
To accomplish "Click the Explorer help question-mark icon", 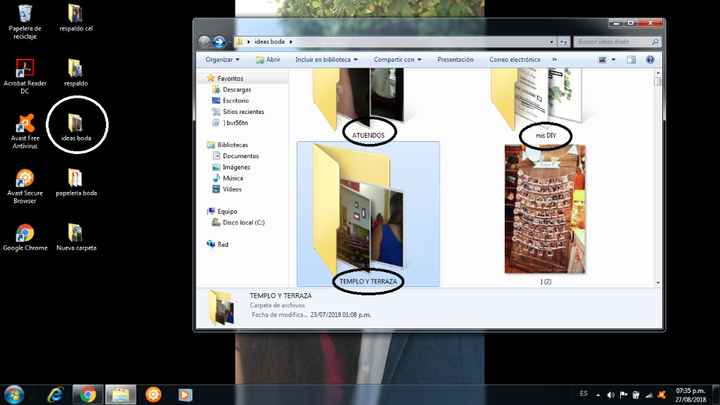I will 650,60.
